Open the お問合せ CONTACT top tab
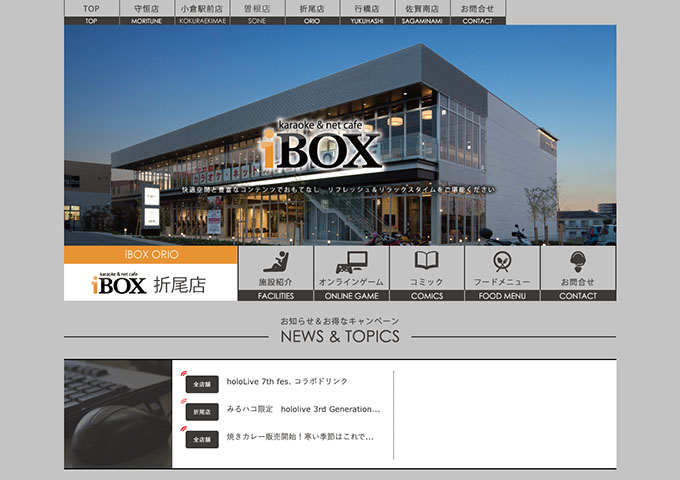This screenshot has width=680, height=480. 478,12
